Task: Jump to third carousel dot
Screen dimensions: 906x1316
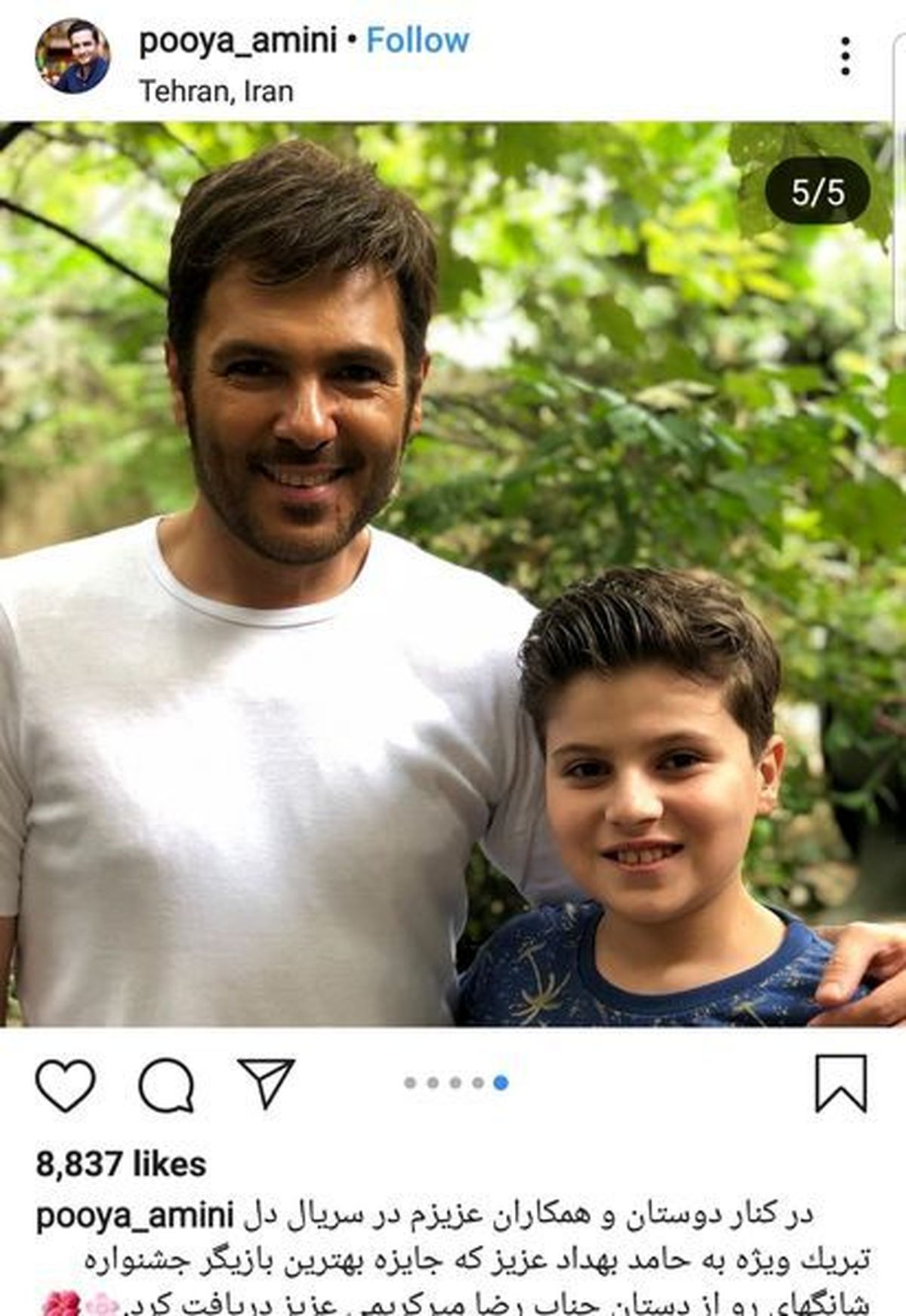Action: tap(455, 1083)
